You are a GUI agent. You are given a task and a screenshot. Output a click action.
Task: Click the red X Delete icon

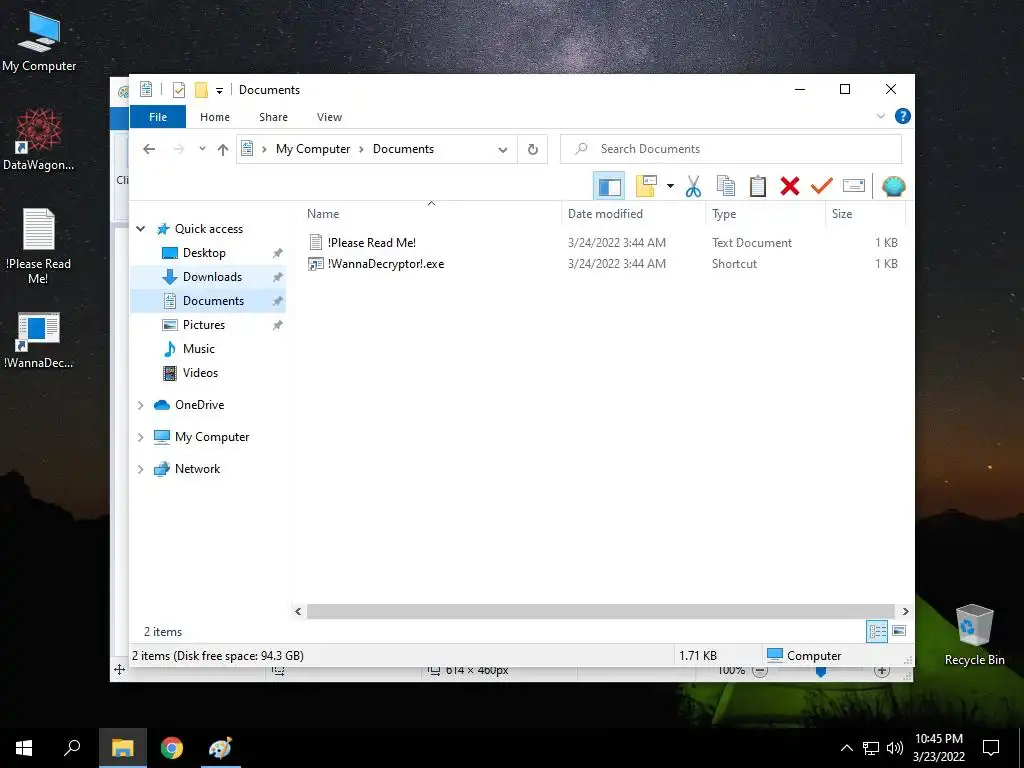pos(790,187)
